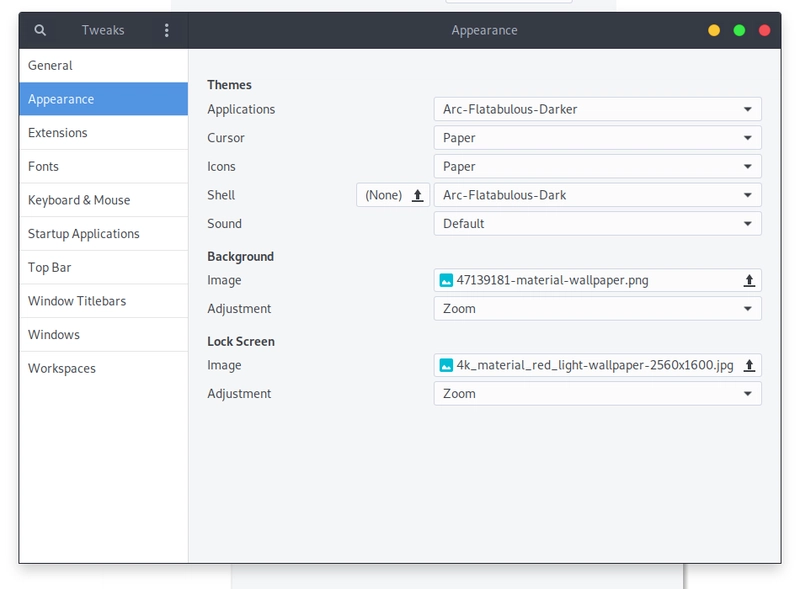The image size is (800, 589).
Task: Click the Shell (None) file chooser button
Action: point(393,195)
